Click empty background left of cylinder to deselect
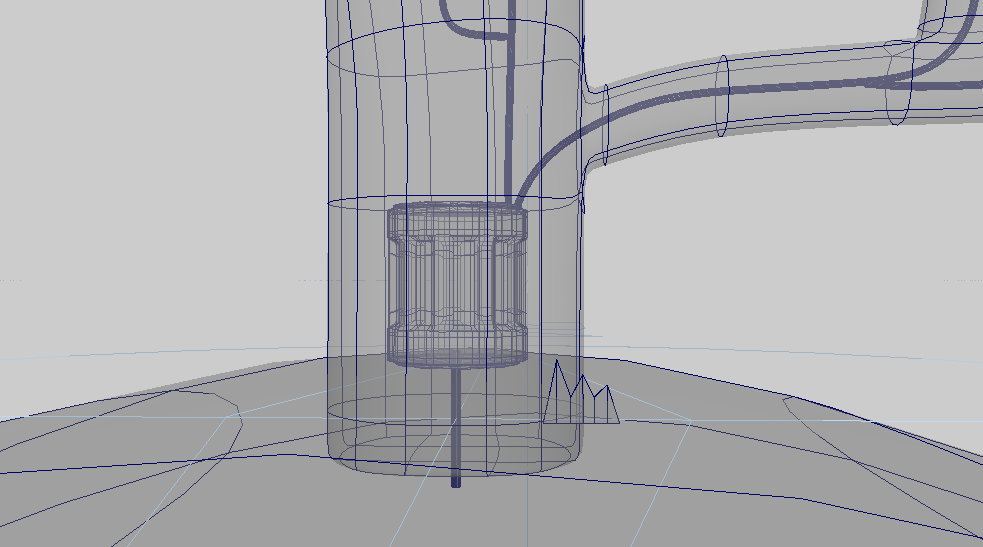The image size is (983, 547). 150,150
